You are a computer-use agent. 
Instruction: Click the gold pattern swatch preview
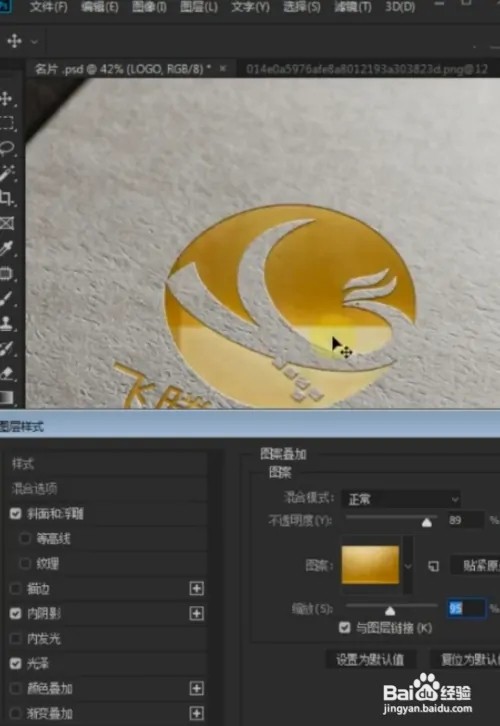click(x=370, y=564)
